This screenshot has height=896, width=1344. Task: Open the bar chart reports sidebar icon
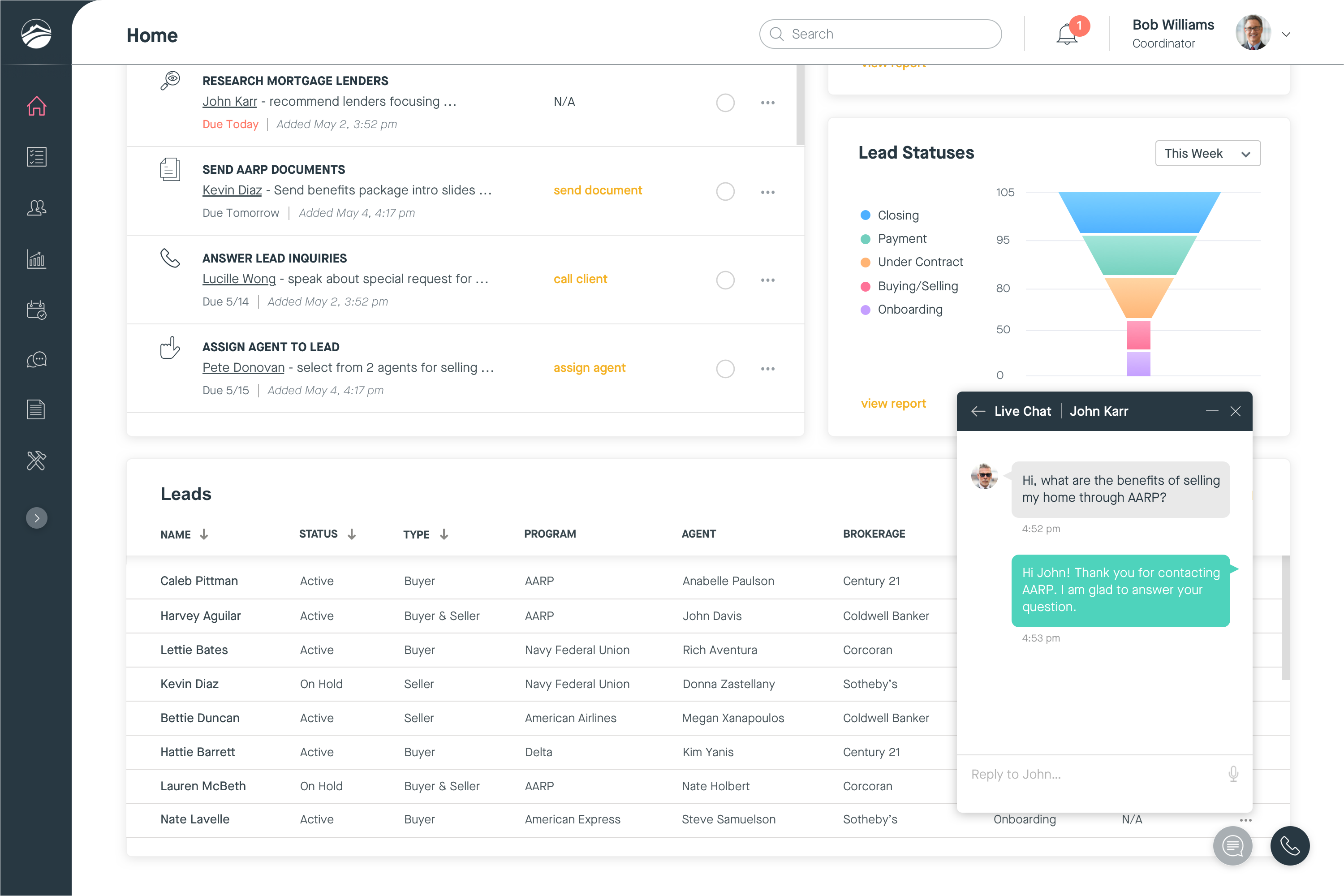coord(36,259)
